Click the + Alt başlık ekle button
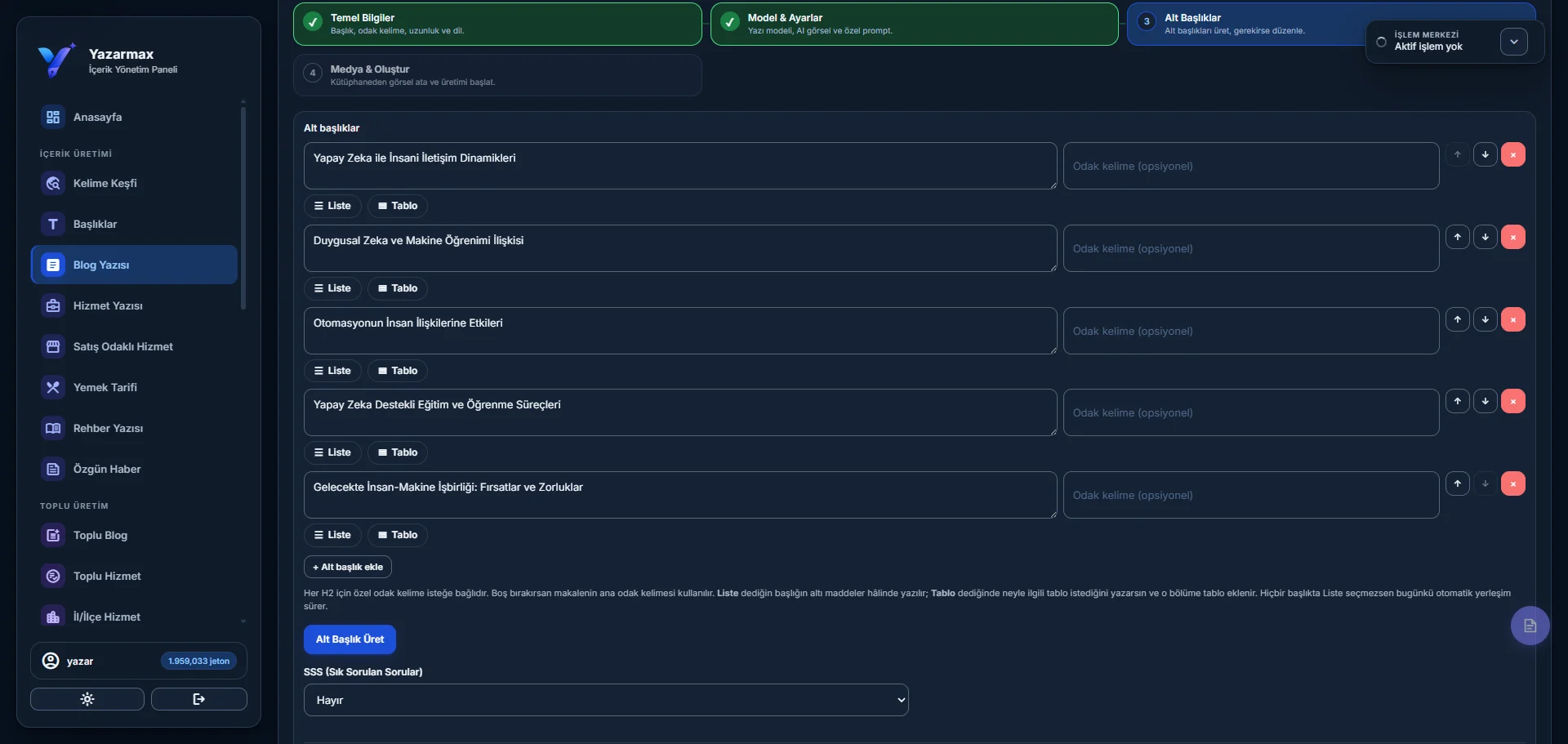The image size is (1568, 744). [x=348, y=567]
